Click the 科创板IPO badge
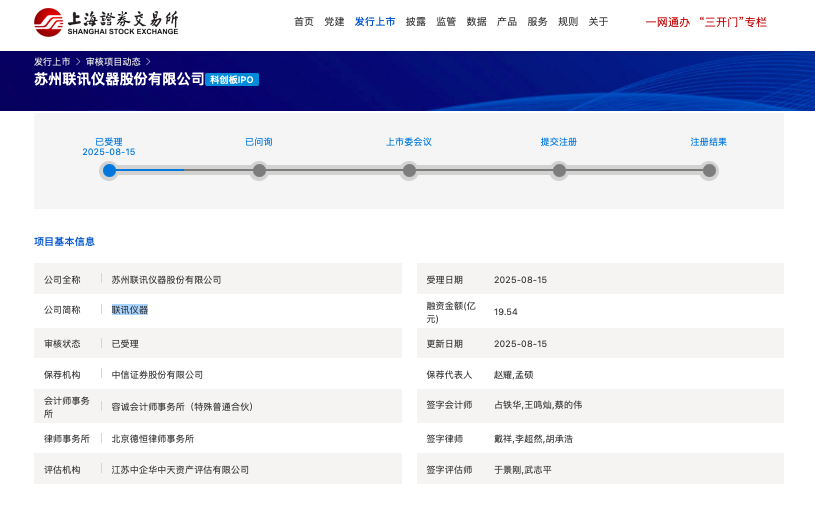The height and width of the screenshot is (505, 815). click(x=232, y=79)
